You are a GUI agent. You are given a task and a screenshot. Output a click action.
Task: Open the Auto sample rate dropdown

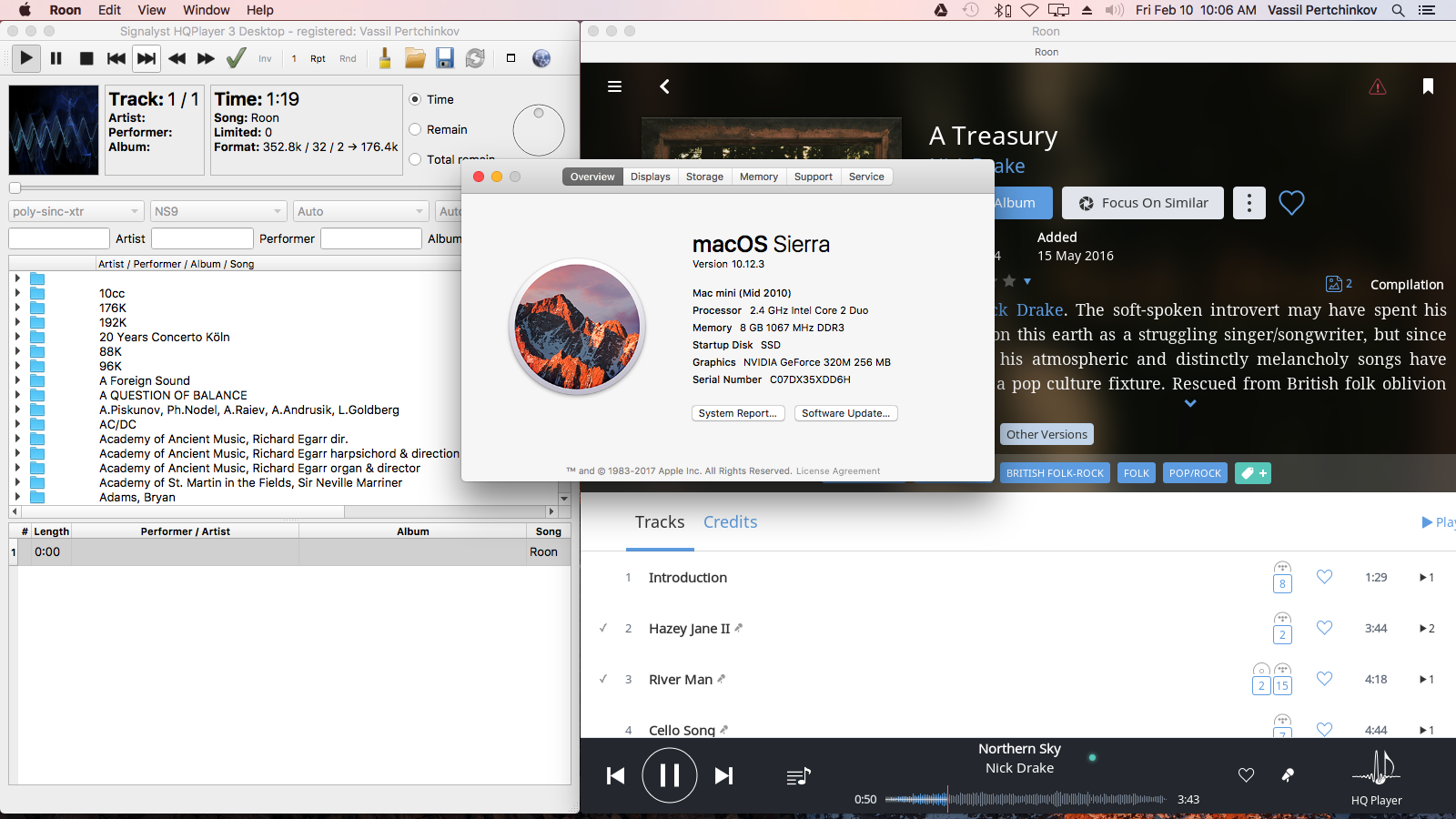tap(360, 211)
